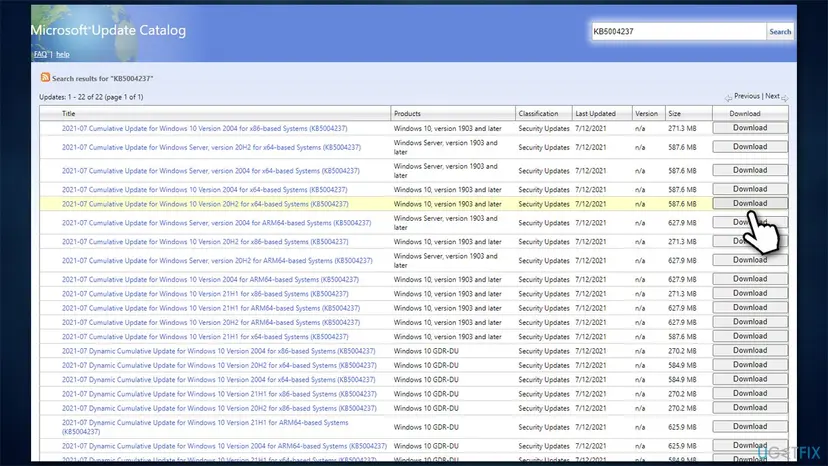
Task: Download Windows Server 20H2 ARM64 cumulative update
Action: tap(750, 260)
